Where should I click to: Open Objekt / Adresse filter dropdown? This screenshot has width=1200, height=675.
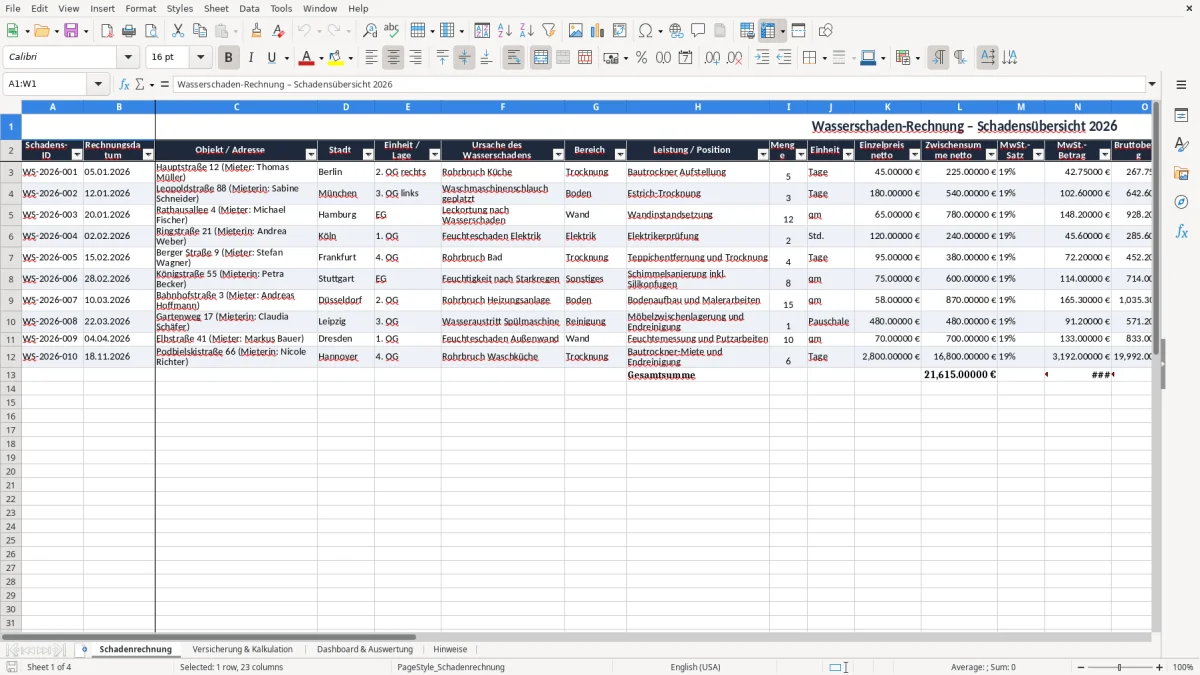311,155
